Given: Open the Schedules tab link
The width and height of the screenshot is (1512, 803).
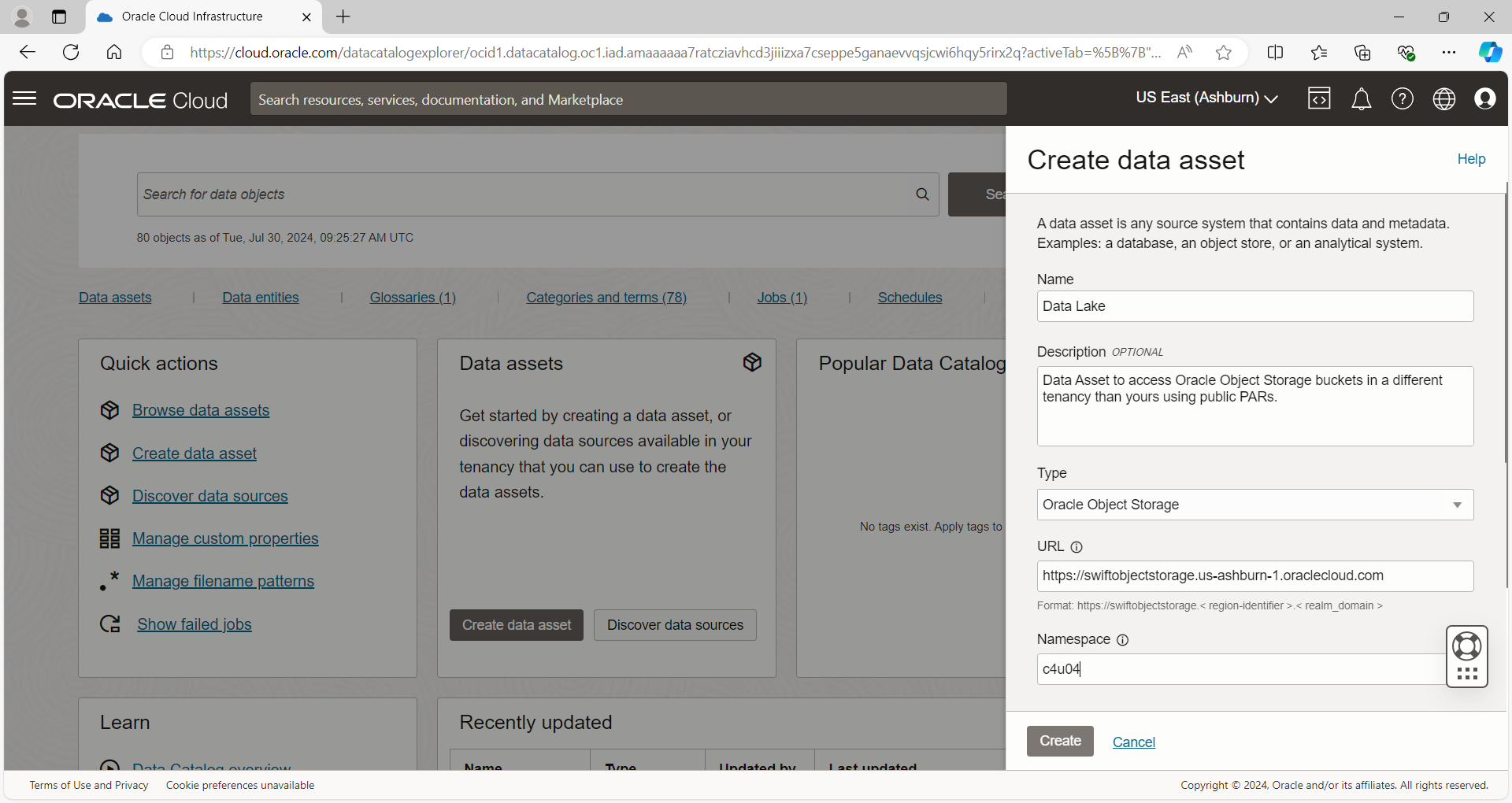Looking at the screenshot, I should 910,298.
